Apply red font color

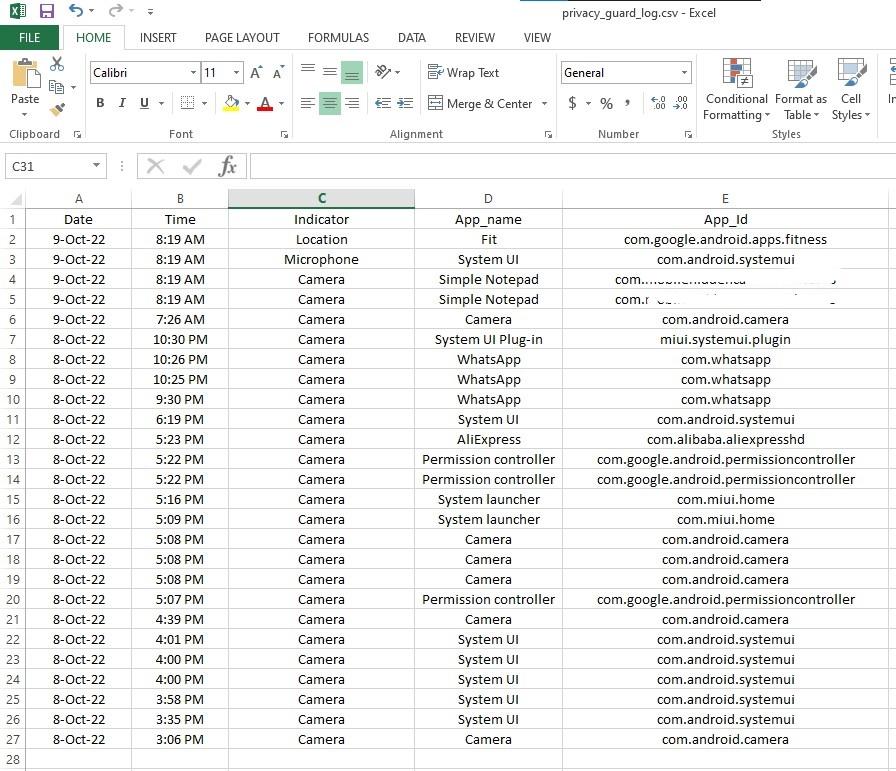pyautogui.click(x=265, y=103)
